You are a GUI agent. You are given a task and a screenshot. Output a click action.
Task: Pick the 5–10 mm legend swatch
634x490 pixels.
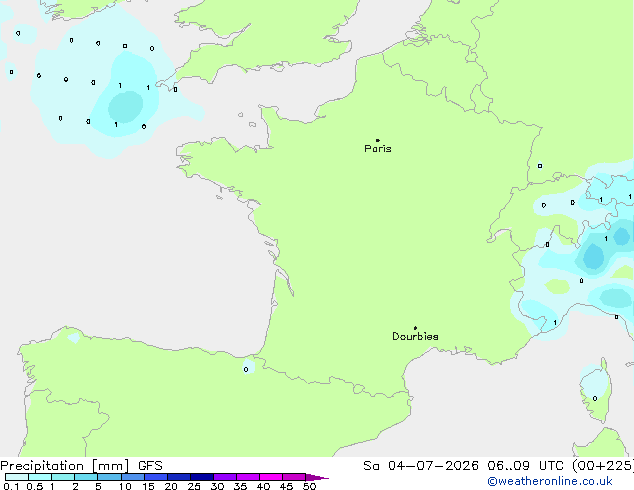109,477
